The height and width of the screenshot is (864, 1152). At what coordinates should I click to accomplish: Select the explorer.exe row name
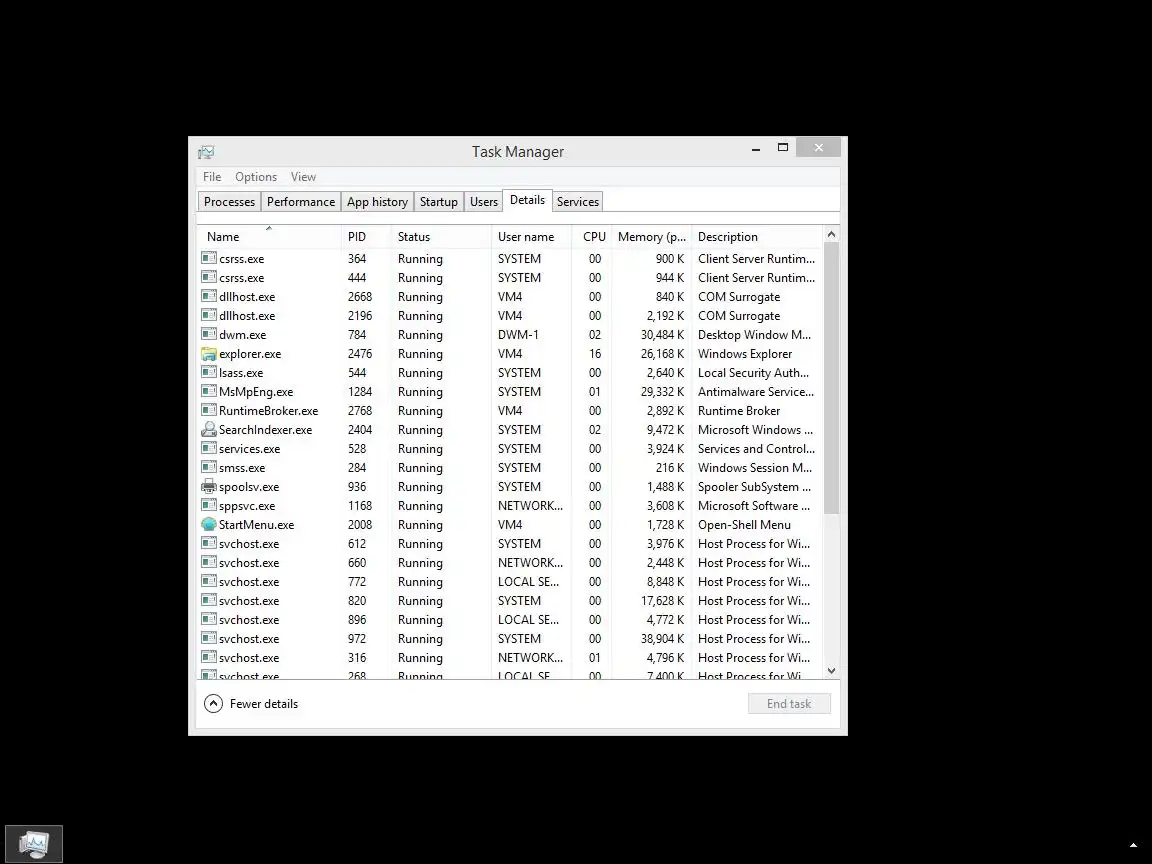tap(250, 354)
